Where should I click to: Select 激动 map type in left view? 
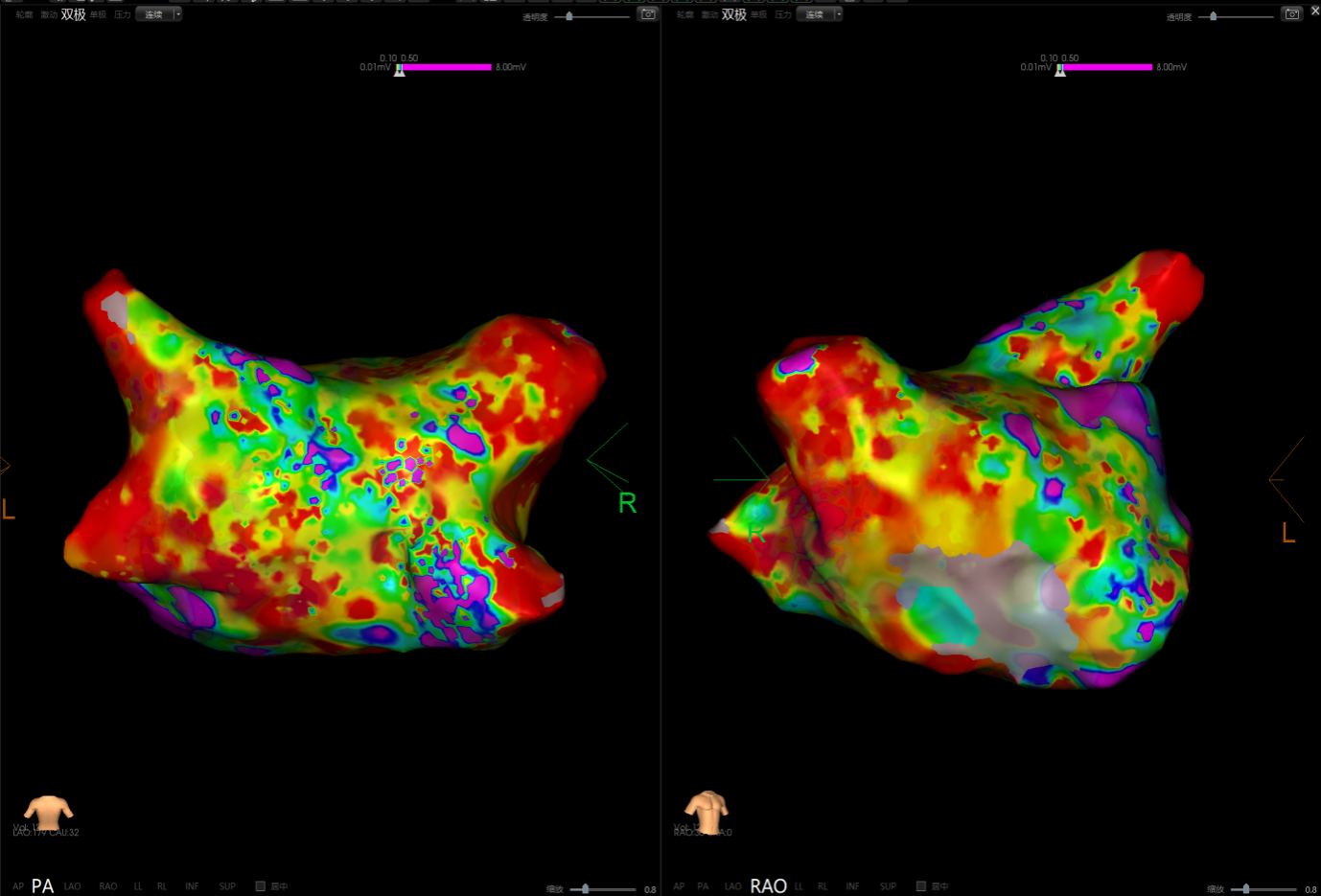tap(48, 15)
